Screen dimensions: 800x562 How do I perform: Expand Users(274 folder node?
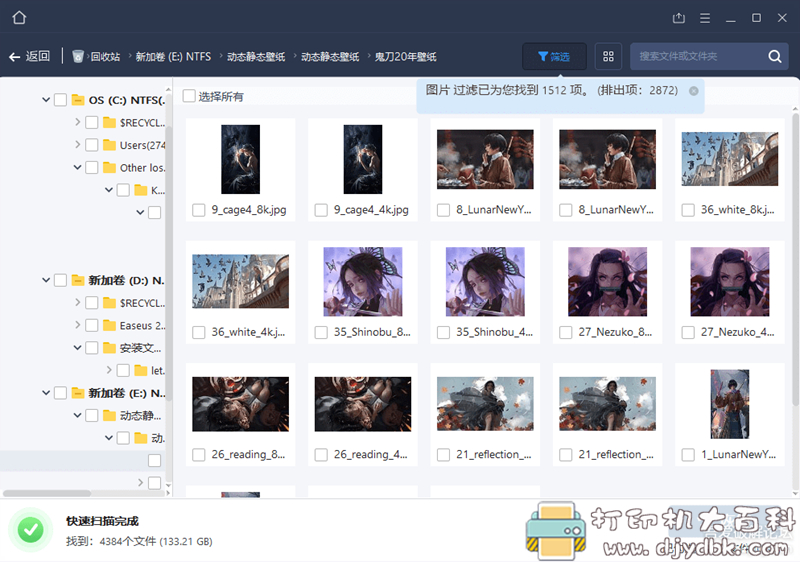[x=78, y=144]
